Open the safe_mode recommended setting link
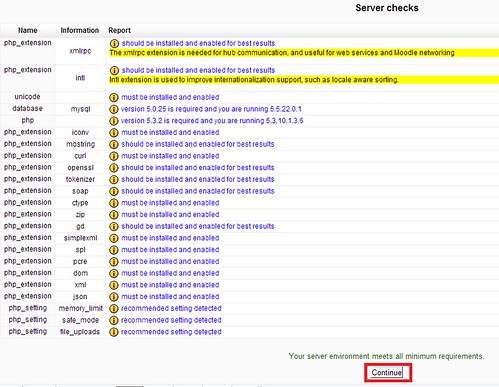The image size is (499, 387). [x=171, y=320]
